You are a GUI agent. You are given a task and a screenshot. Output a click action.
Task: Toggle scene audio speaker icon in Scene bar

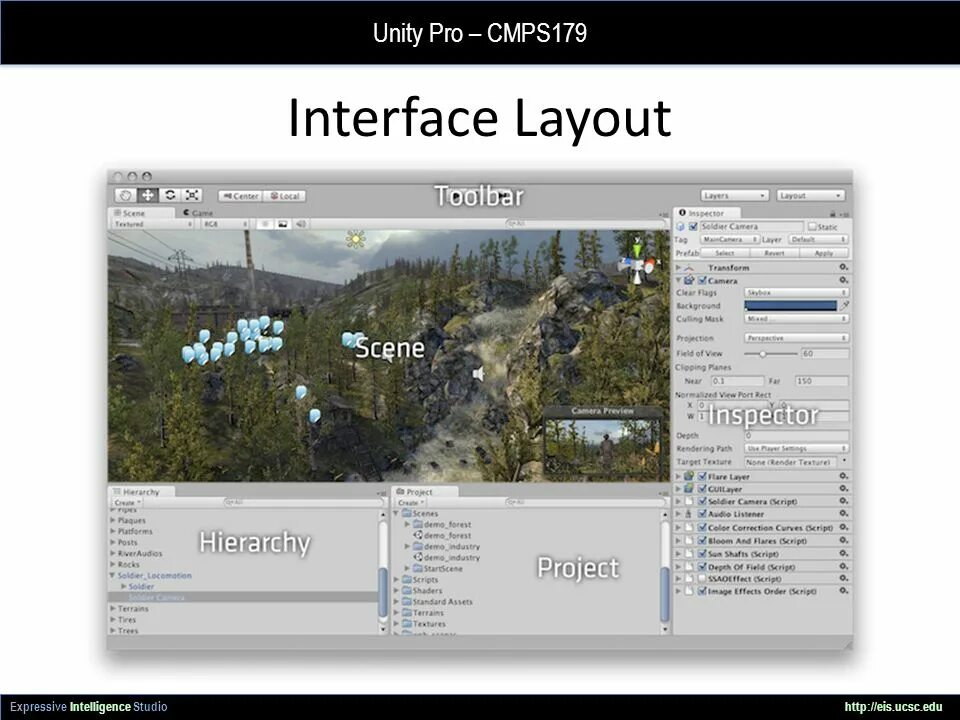300,224
